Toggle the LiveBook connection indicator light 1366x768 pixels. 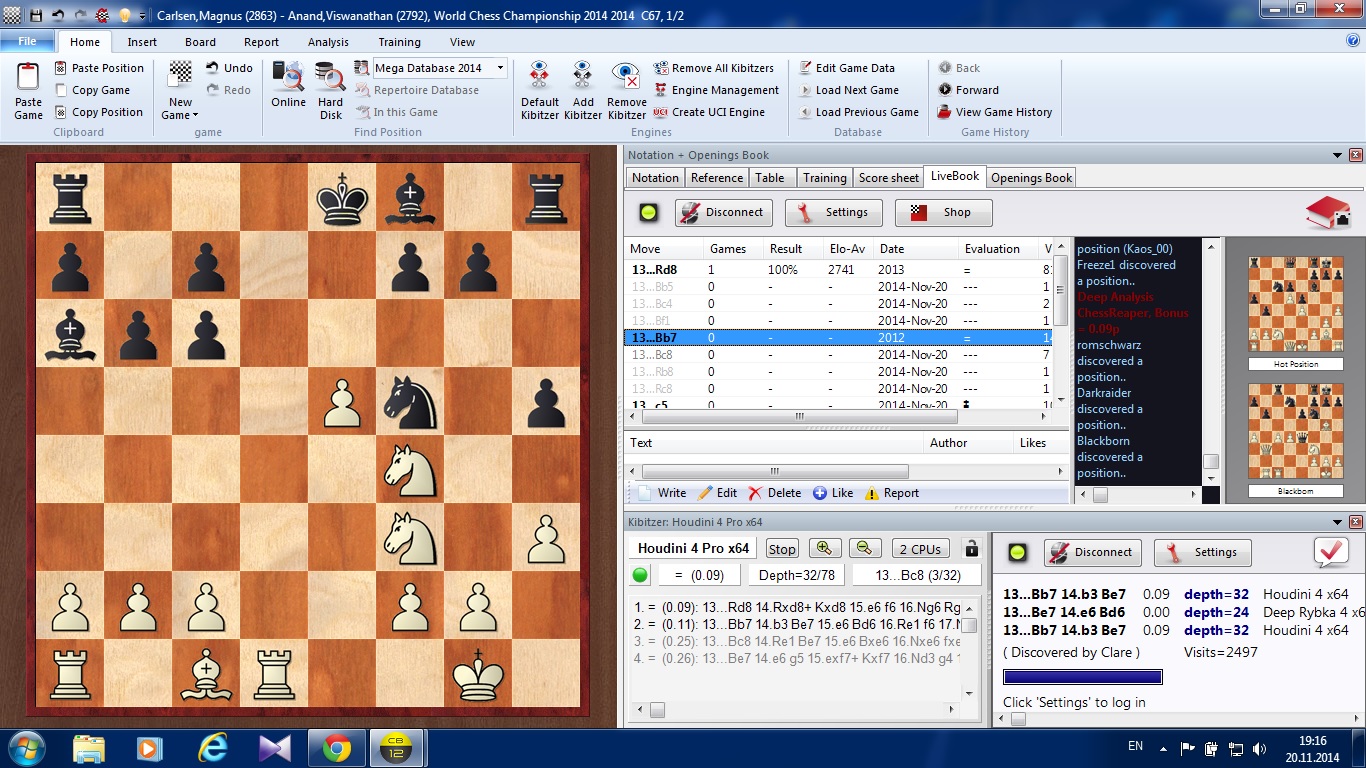click(x=649, y=212)
